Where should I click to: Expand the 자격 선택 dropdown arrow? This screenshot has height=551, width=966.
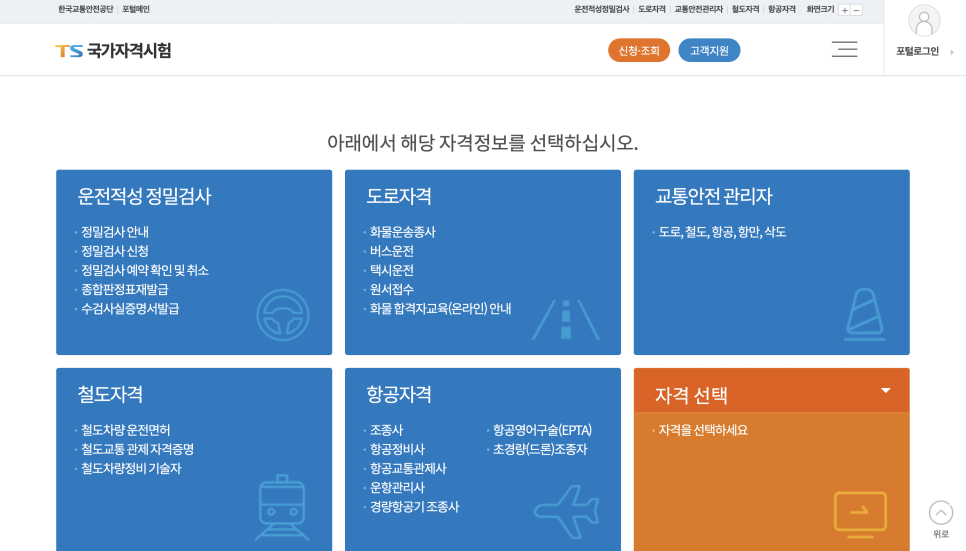[x=885, y=391]
